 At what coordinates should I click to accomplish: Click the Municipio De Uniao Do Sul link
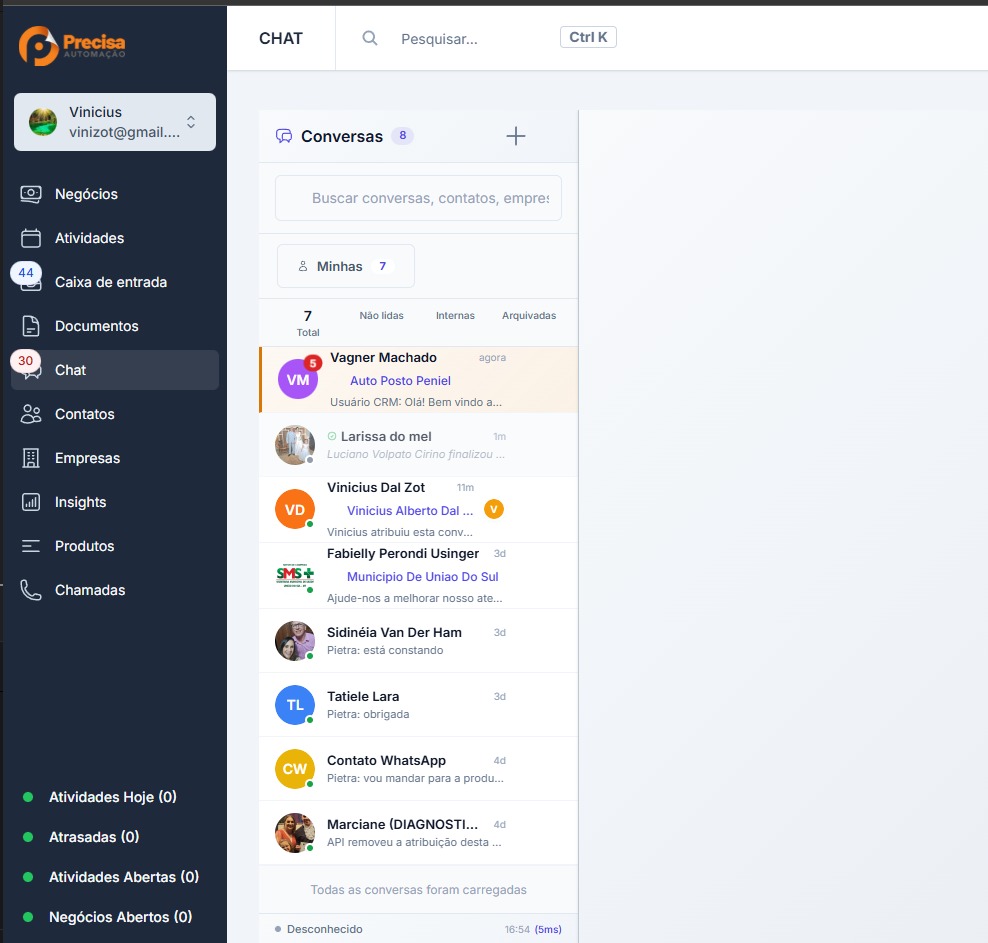click(x=422, y=577)
